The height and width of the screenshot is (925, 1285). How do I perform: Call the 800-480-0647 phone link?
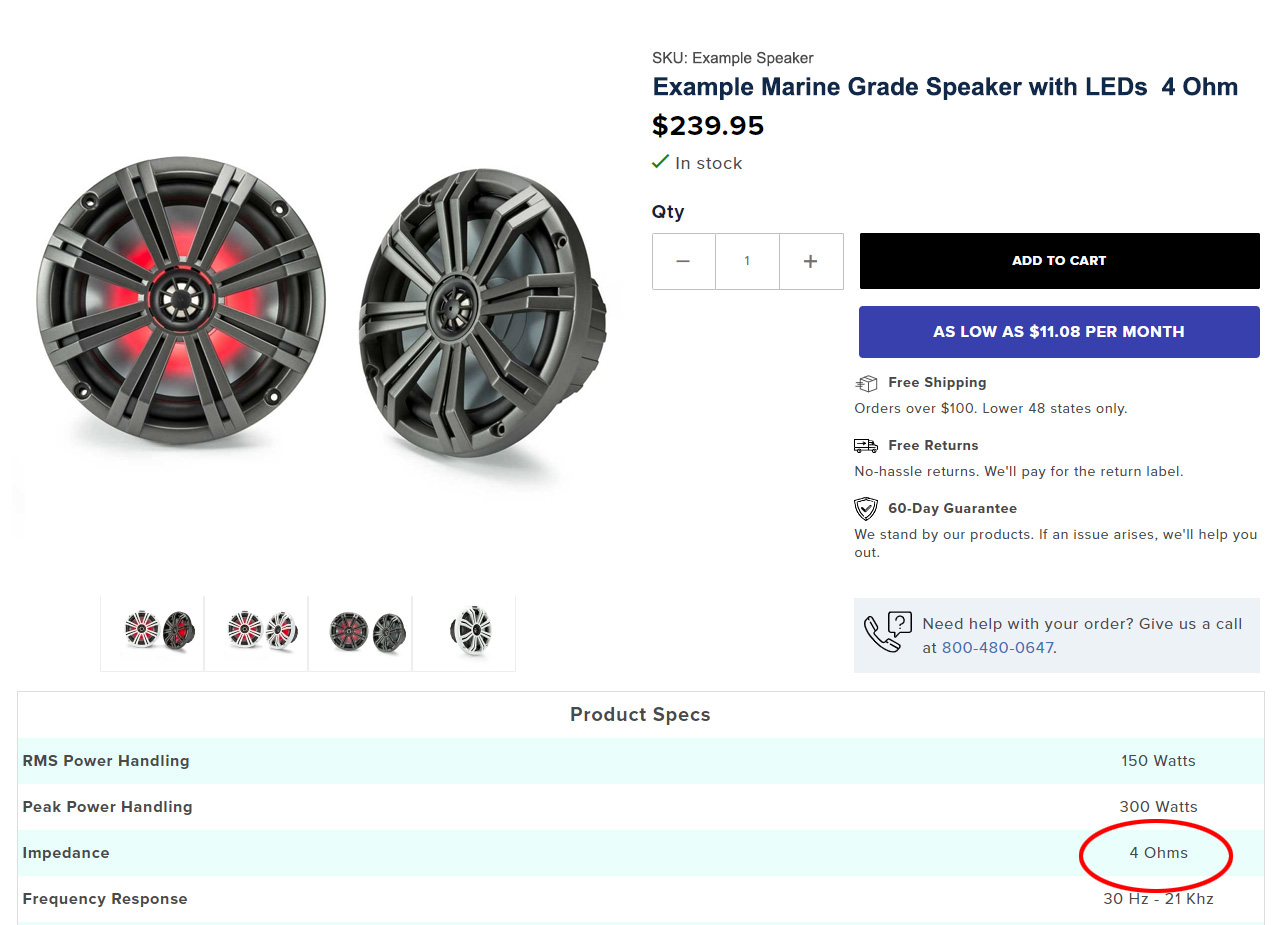[x=997, y=648]
